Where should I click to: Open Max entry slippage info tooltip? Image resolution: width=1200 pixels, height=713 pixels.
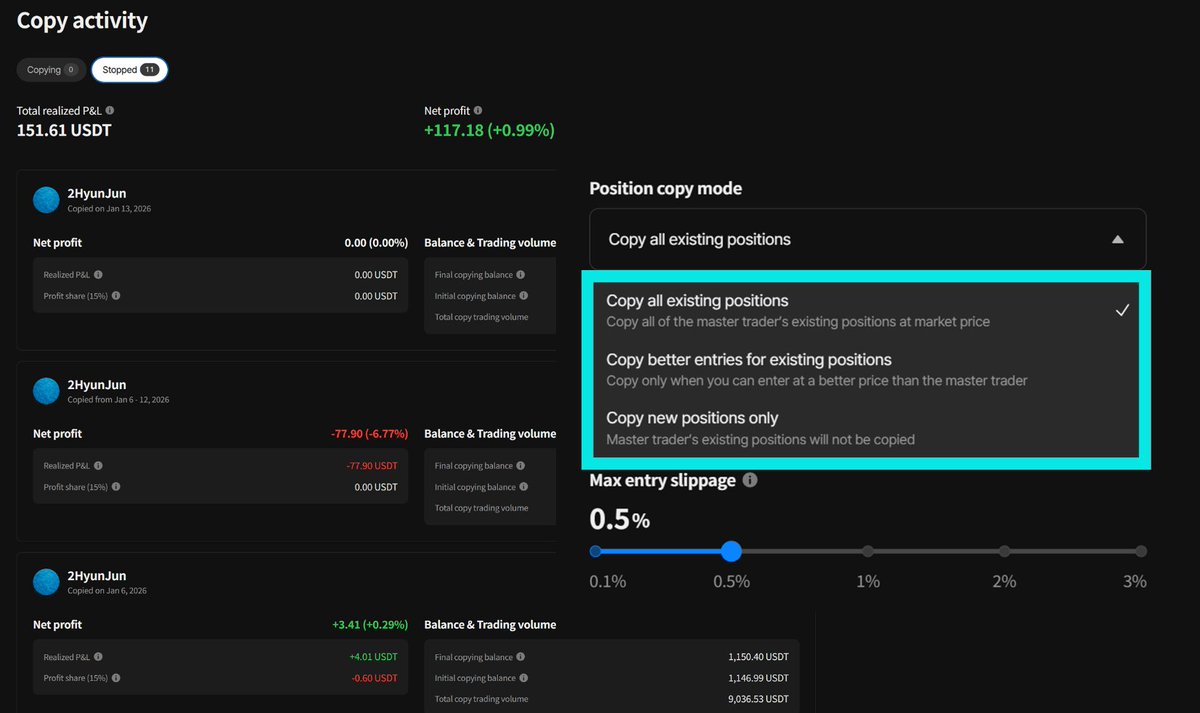click(750, 480)
